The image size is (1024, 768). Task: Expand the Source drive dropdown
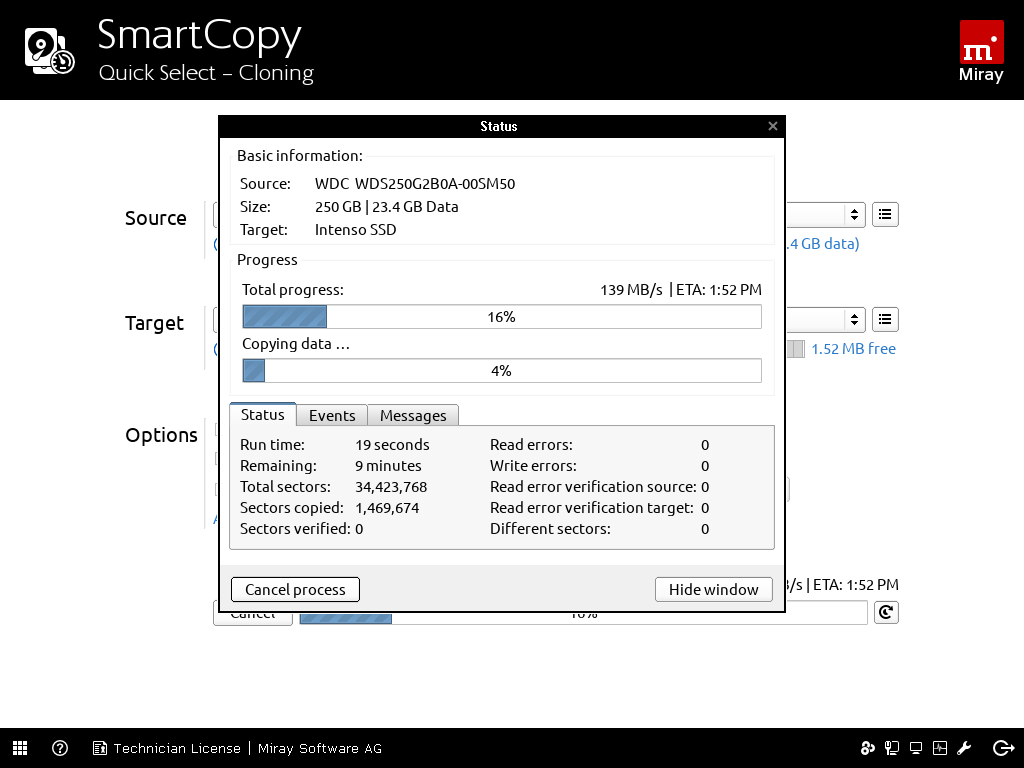[854, 214]
